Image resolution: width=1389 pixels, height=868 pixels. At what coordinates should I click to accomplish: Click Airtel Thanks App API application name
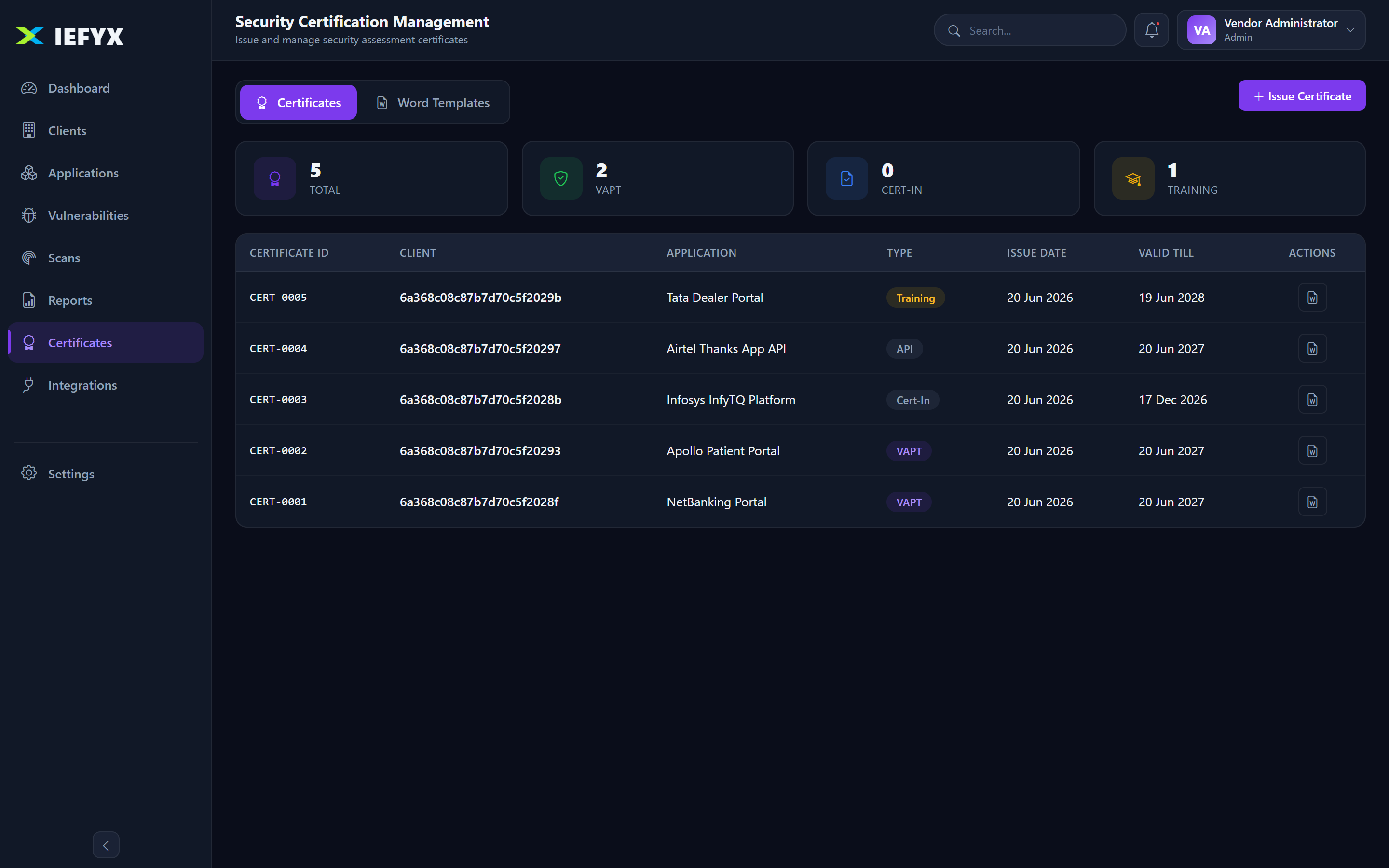click(x=726, y=349)
